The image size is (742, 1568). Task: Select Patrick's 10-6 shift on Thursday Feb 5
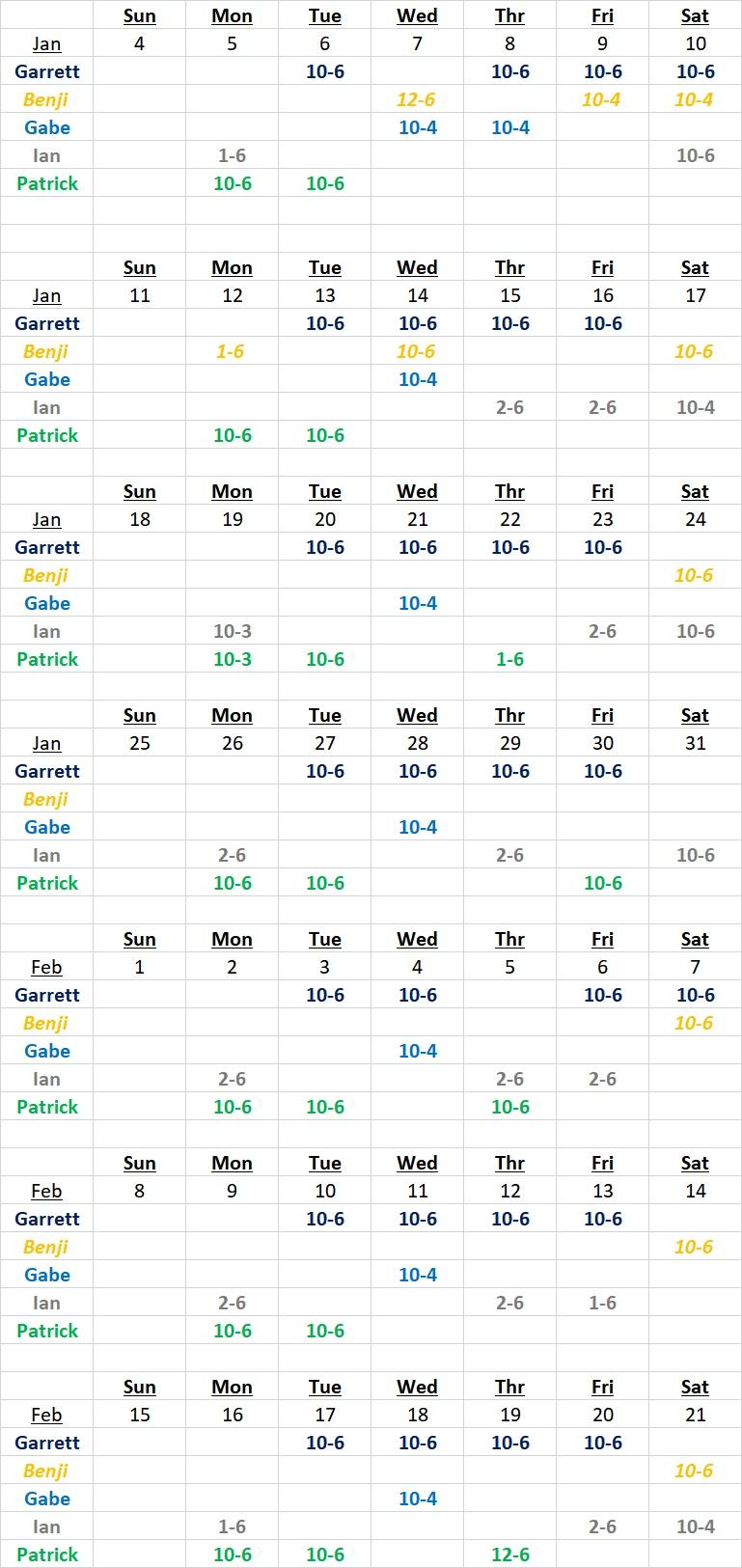(x=509, y=1107)
